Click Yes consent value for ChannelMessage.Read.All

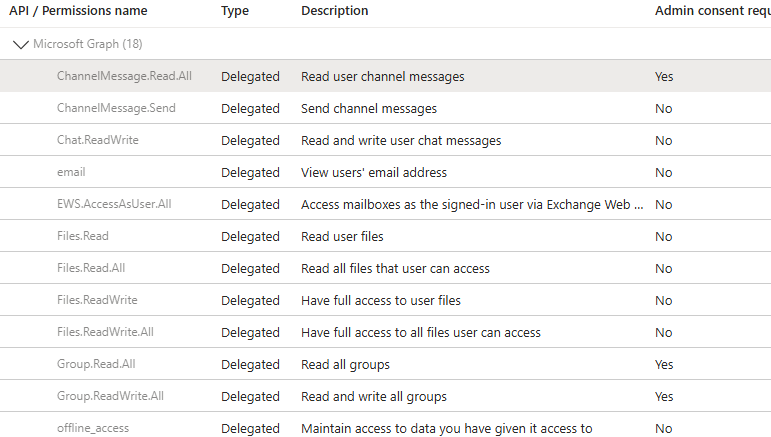click(x=664, y=77)
